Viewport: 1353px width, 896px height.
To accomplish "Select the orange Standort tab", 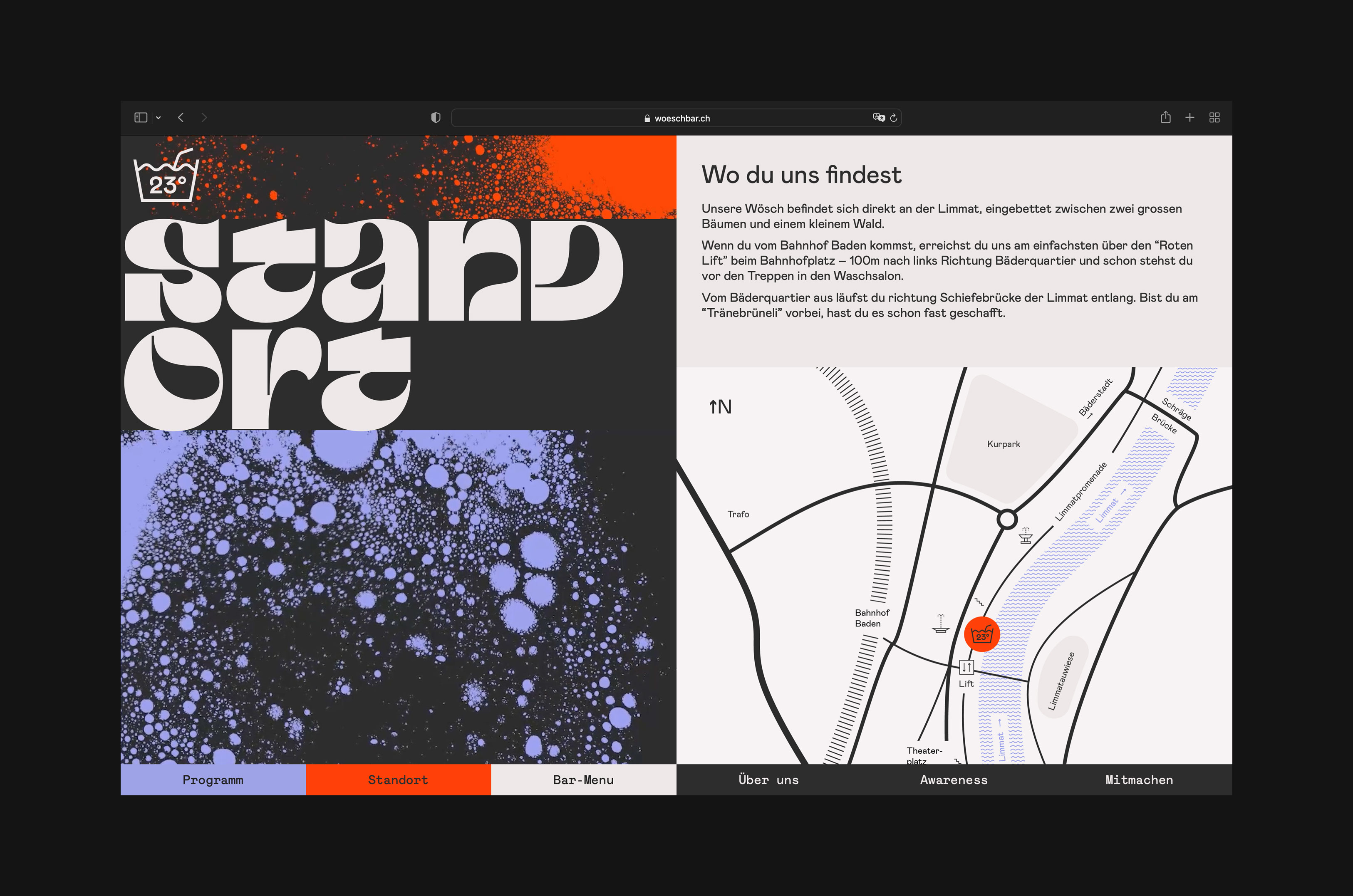I will (x=398, y=780).
